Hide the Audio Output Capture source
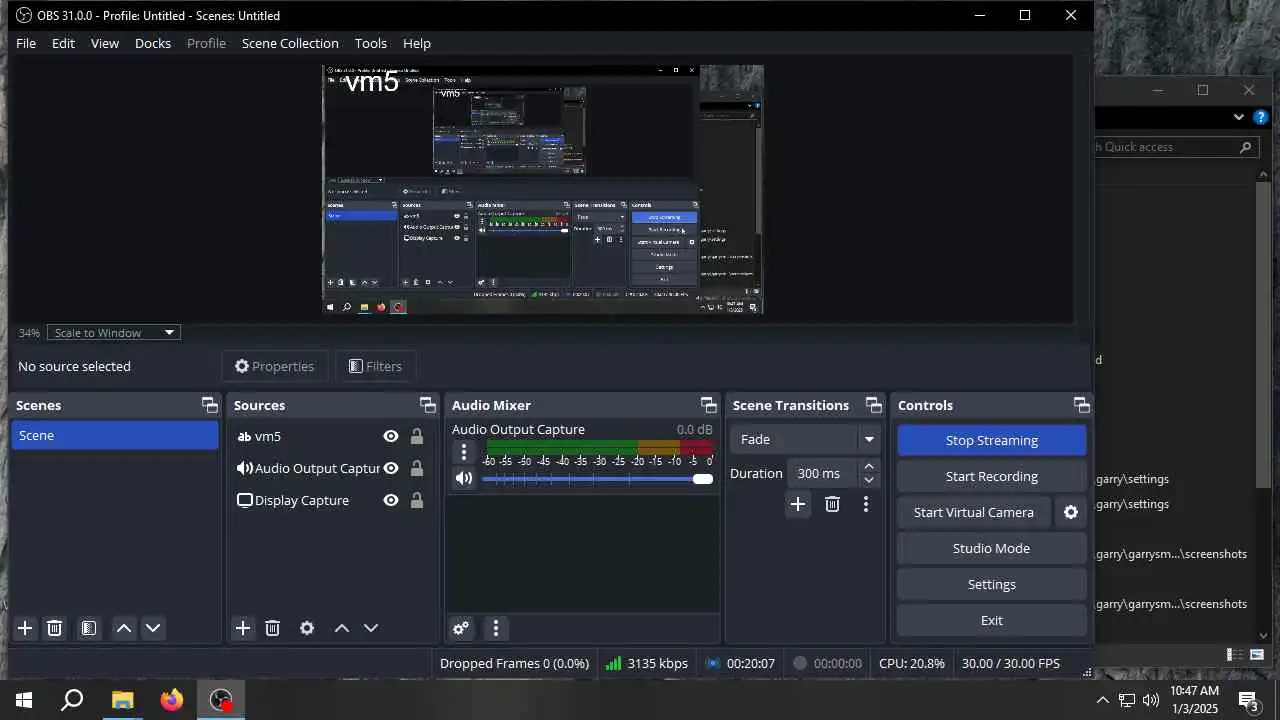Screen dimensions: 1280x720 coord(391,468)
